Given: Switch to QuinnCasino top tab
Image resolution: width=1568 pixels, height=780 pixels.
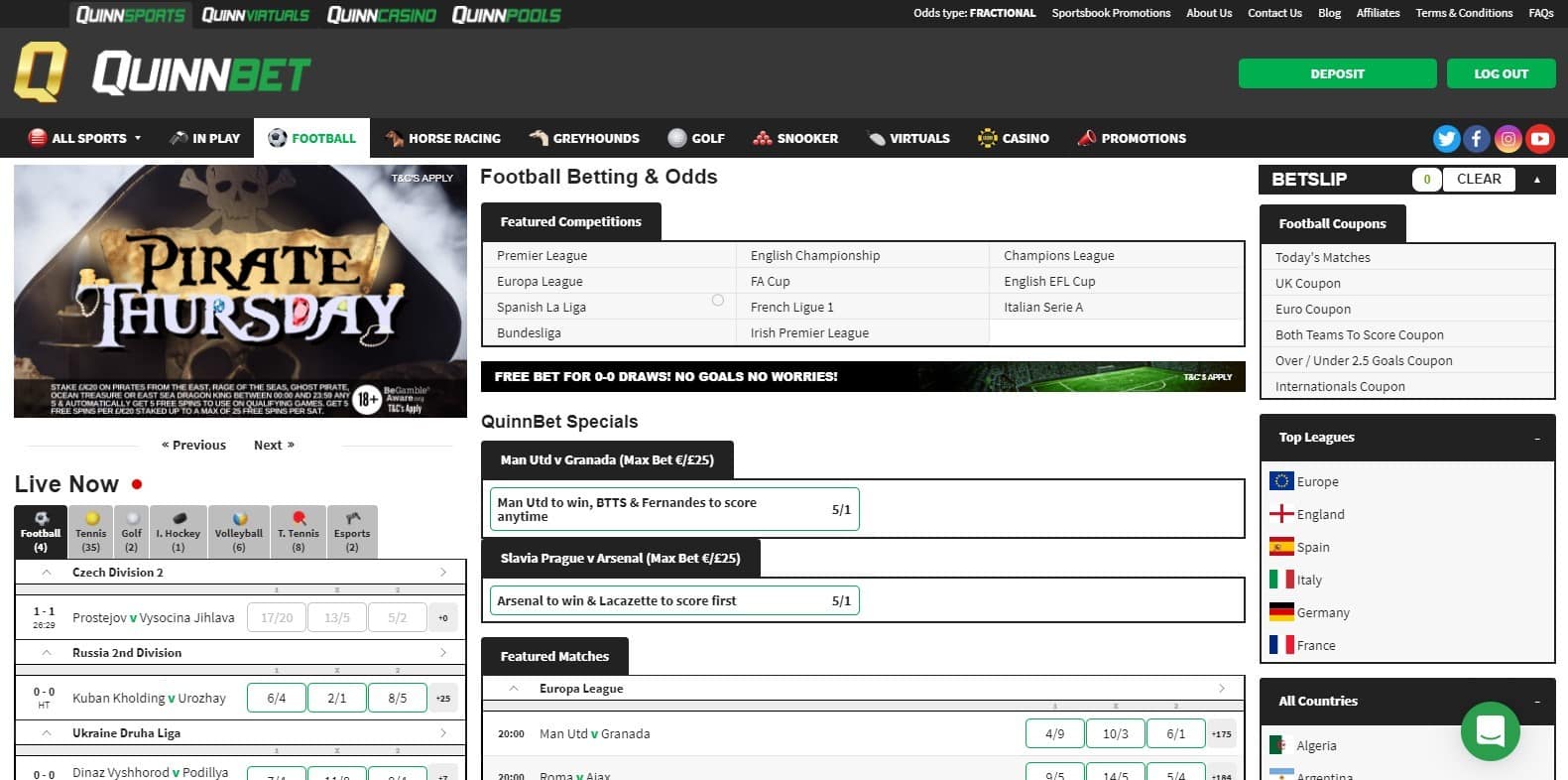Looking at the screenshot, I should (x=381, y=15).
